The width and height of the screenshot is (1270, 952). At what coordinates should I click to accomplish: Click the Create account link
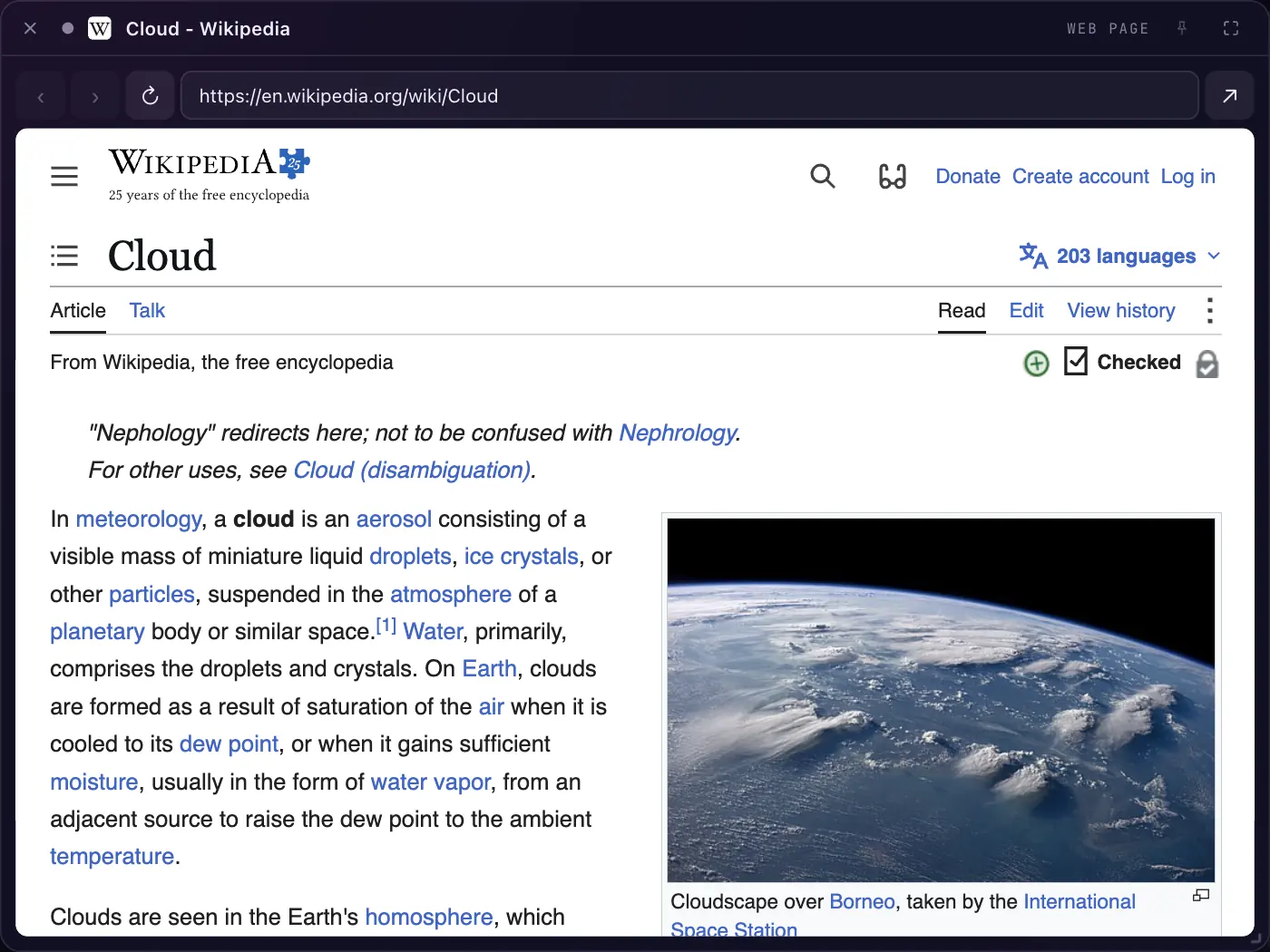pos(1080,177)
